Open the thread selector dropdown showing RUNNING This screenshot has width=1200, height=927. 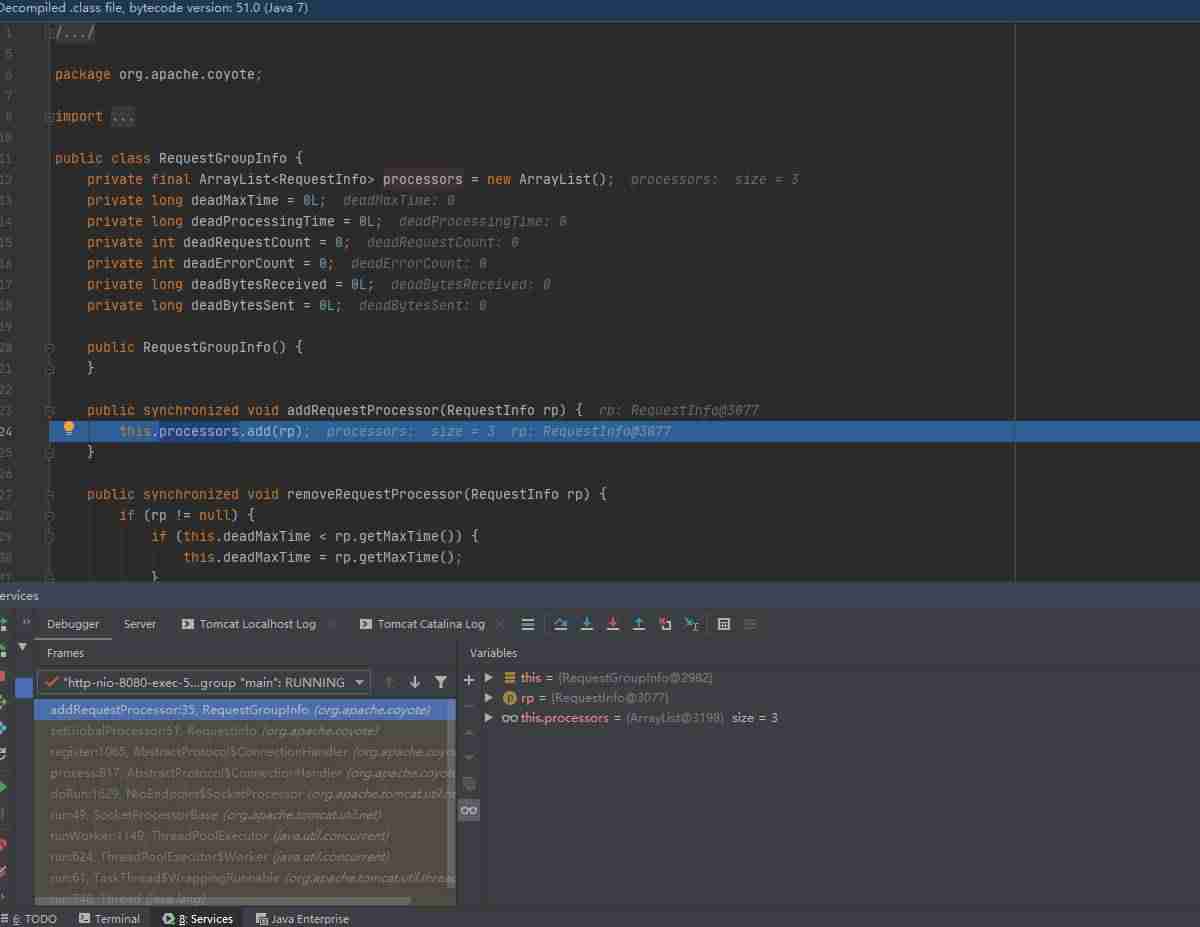tap(204, 682)
